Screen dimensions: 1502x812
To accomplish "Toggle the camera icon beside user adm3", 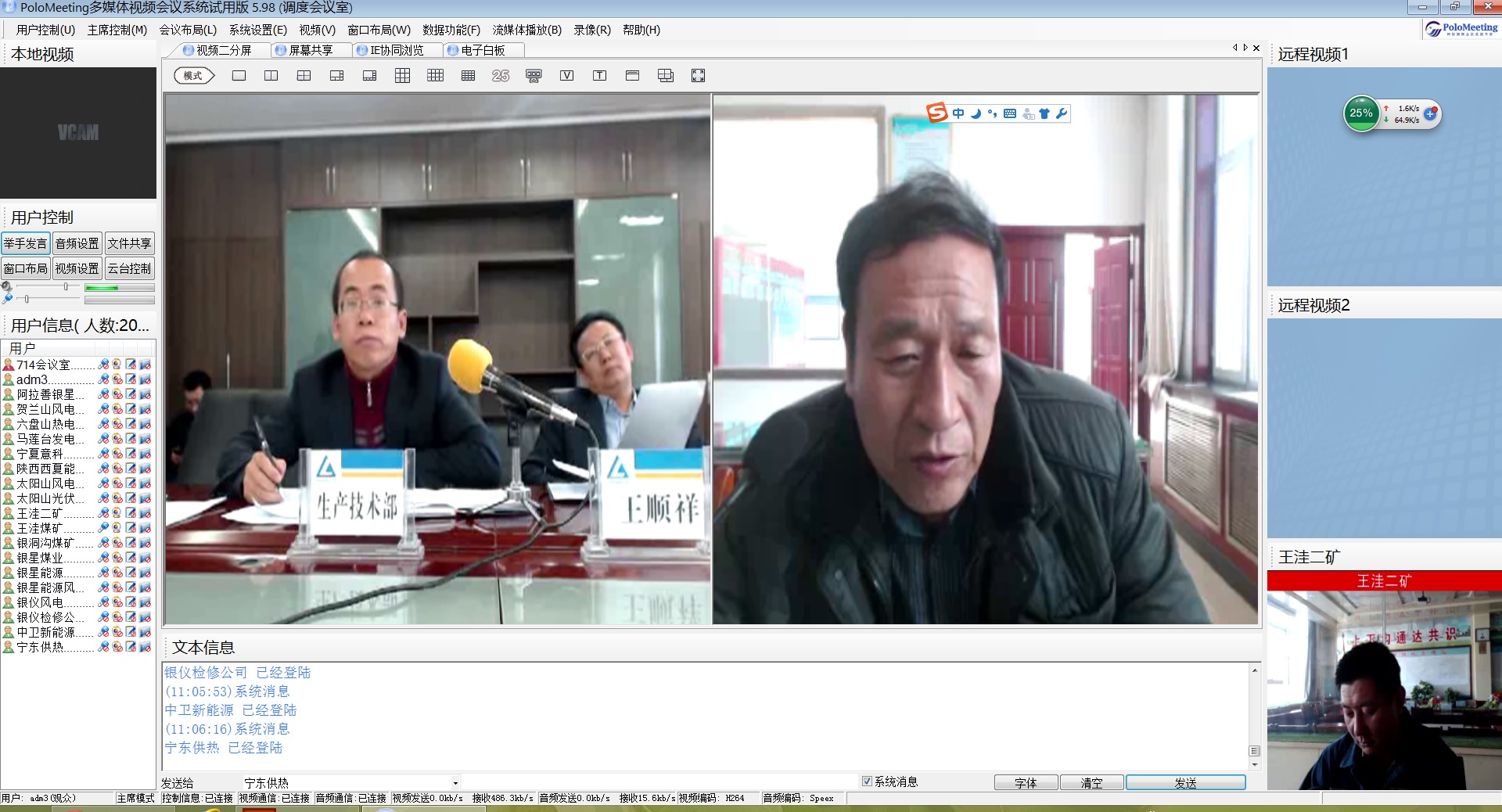I will click(x=117, y=379).
